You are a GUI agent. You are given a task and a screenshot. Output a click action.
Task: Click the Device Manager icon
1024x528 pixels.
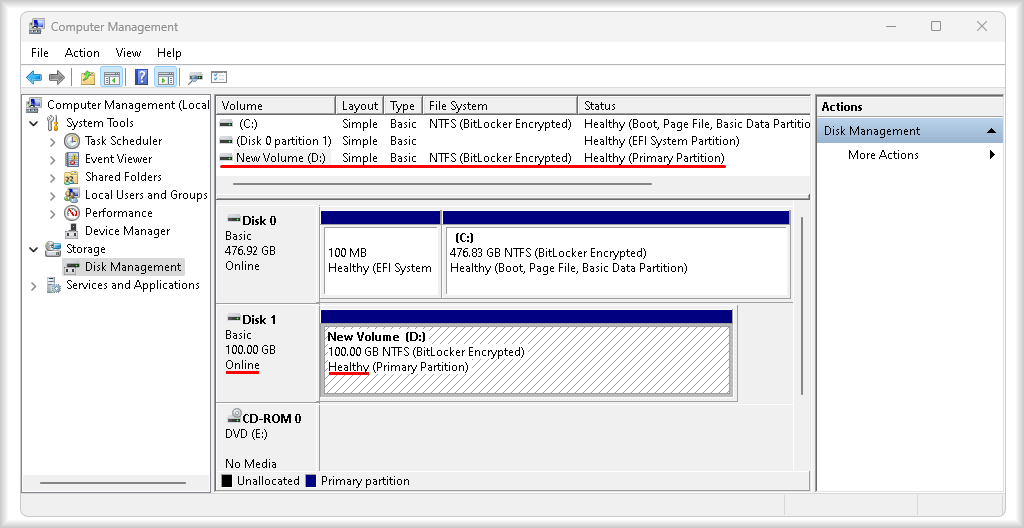pyautogui.click(x=72, y=231)
